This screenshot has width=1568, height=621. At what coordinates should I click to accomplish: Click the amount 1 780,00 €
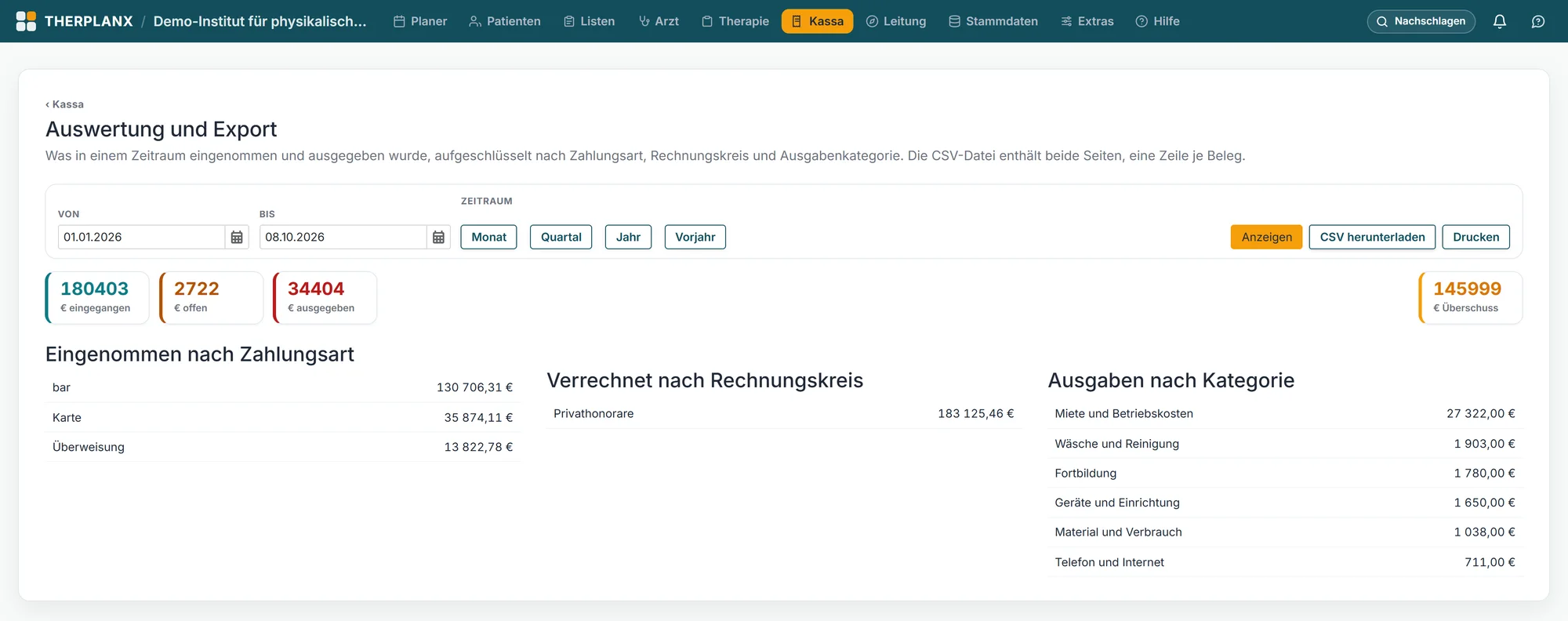click(x=1485, y=473)
